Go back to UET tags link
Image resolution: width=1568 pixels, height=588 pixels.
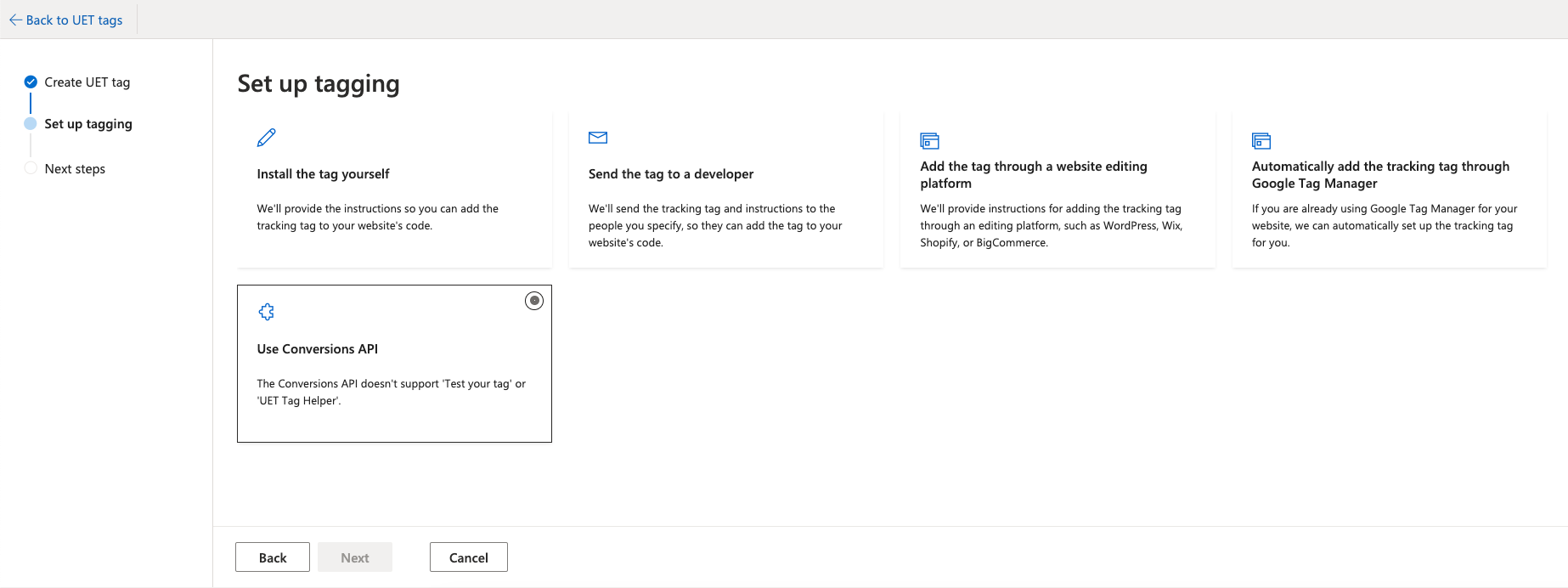point(74,20)
